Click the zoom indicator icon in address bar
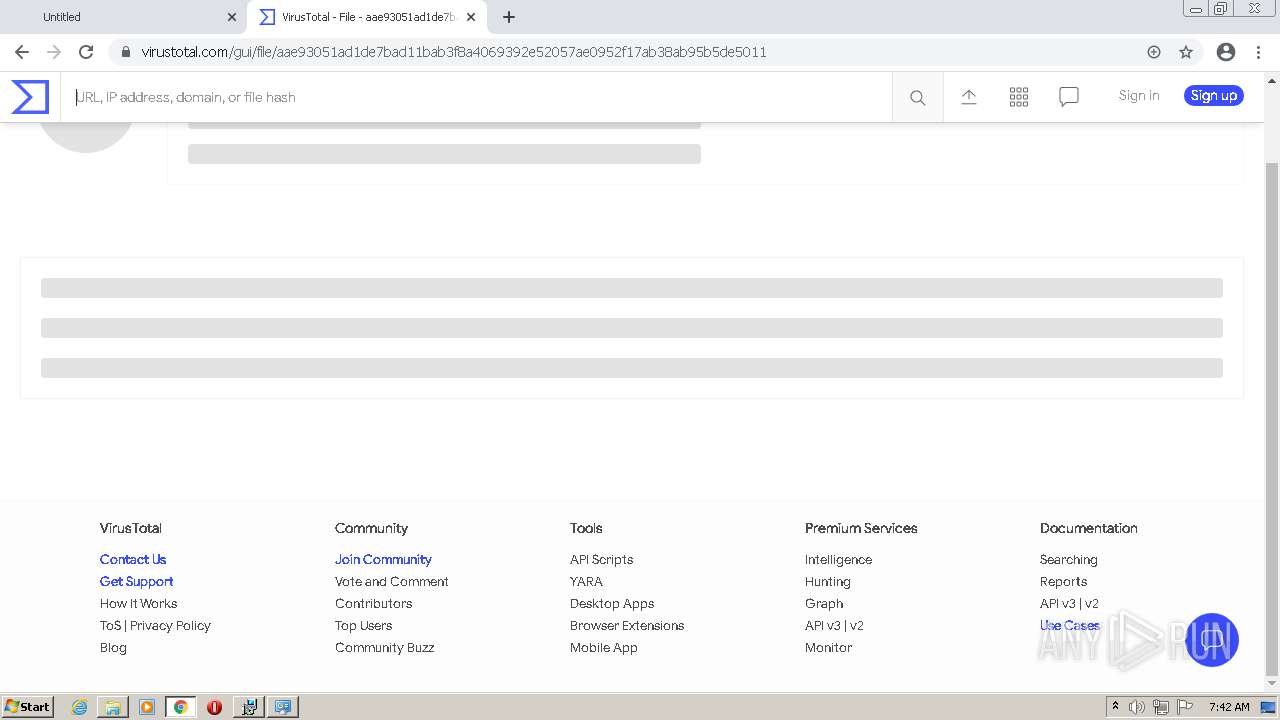Viewport: 1280px width, 720px height. [1154, 52]
